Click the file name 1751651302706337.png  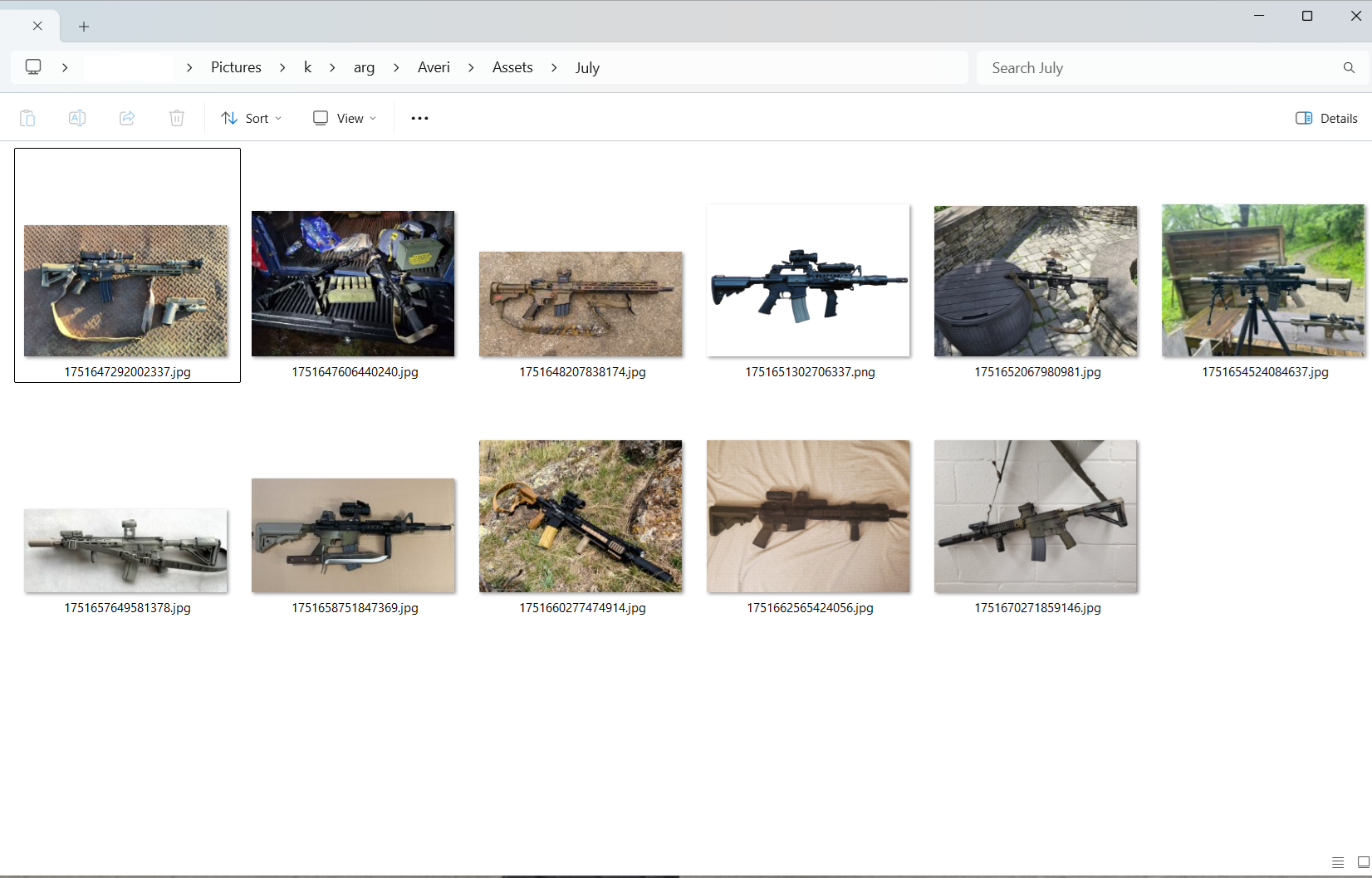pos(810,372)
